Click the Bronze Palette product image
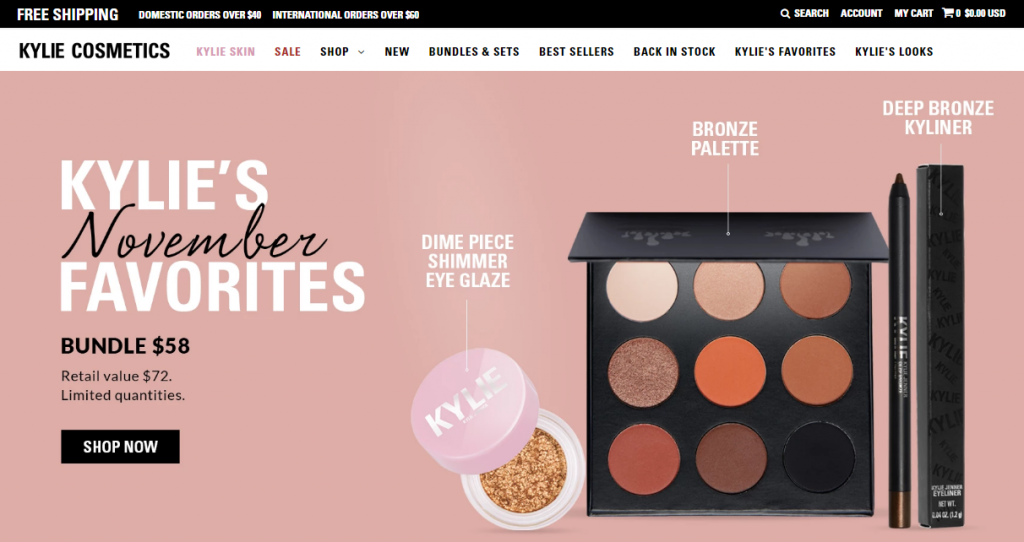Viewport: 1024px width, 542px height. click(x=728, y=364)
